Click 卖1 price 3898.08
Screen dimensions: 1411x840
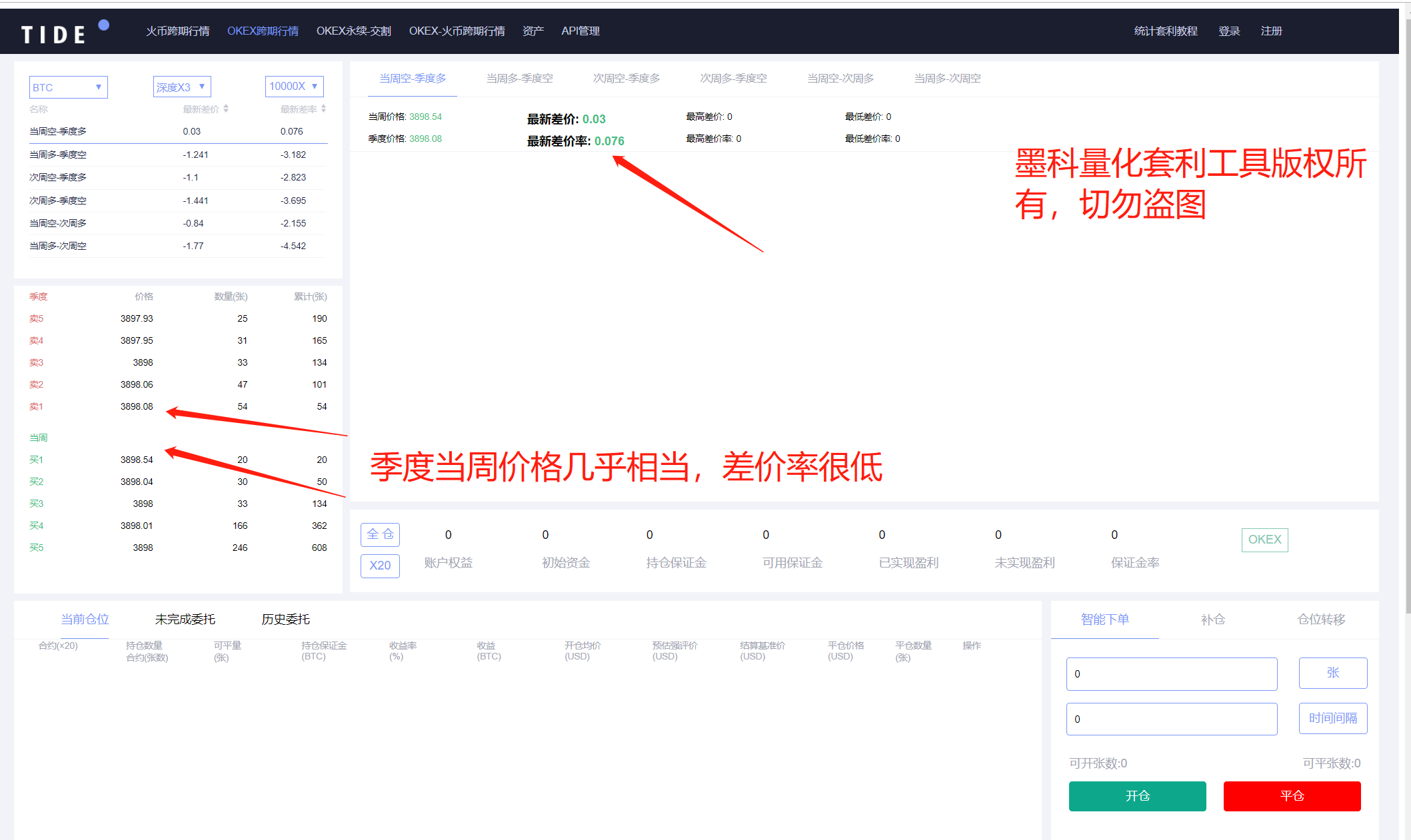[137, 406]
